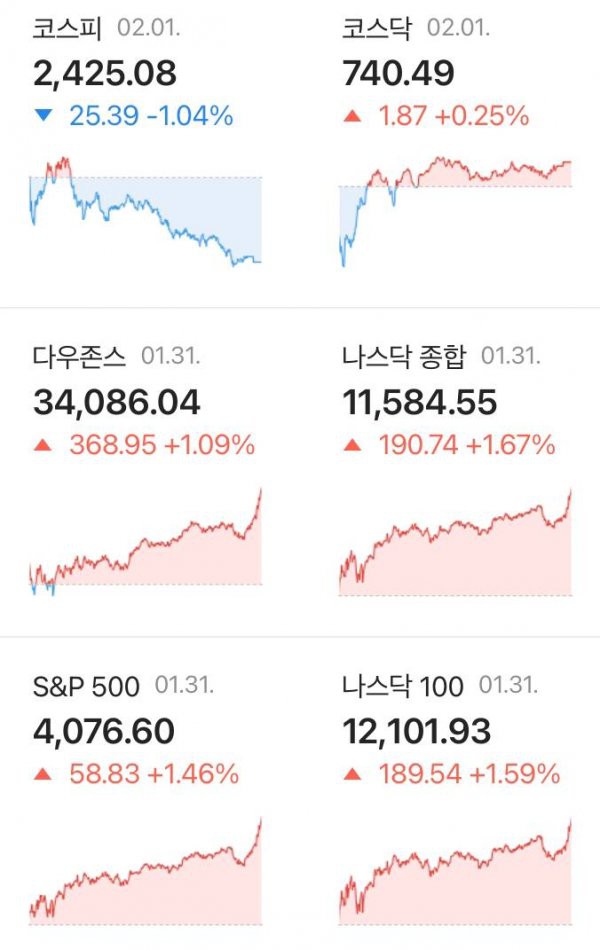
Task: Select the 코스피 intraday chart
Action: click(x=145, y=212)
